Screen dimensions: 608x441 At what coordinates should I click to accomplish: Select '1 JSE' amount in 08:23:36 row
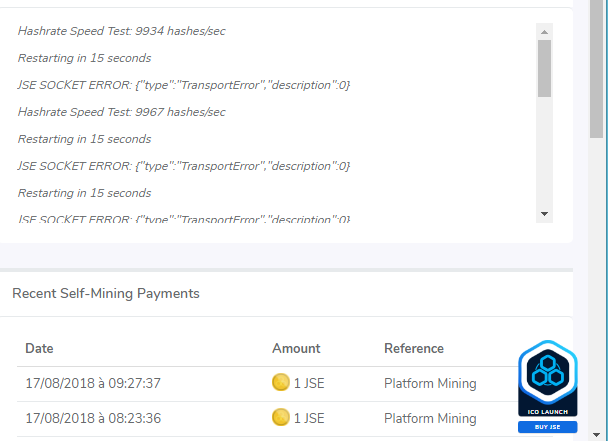[309, 418]
